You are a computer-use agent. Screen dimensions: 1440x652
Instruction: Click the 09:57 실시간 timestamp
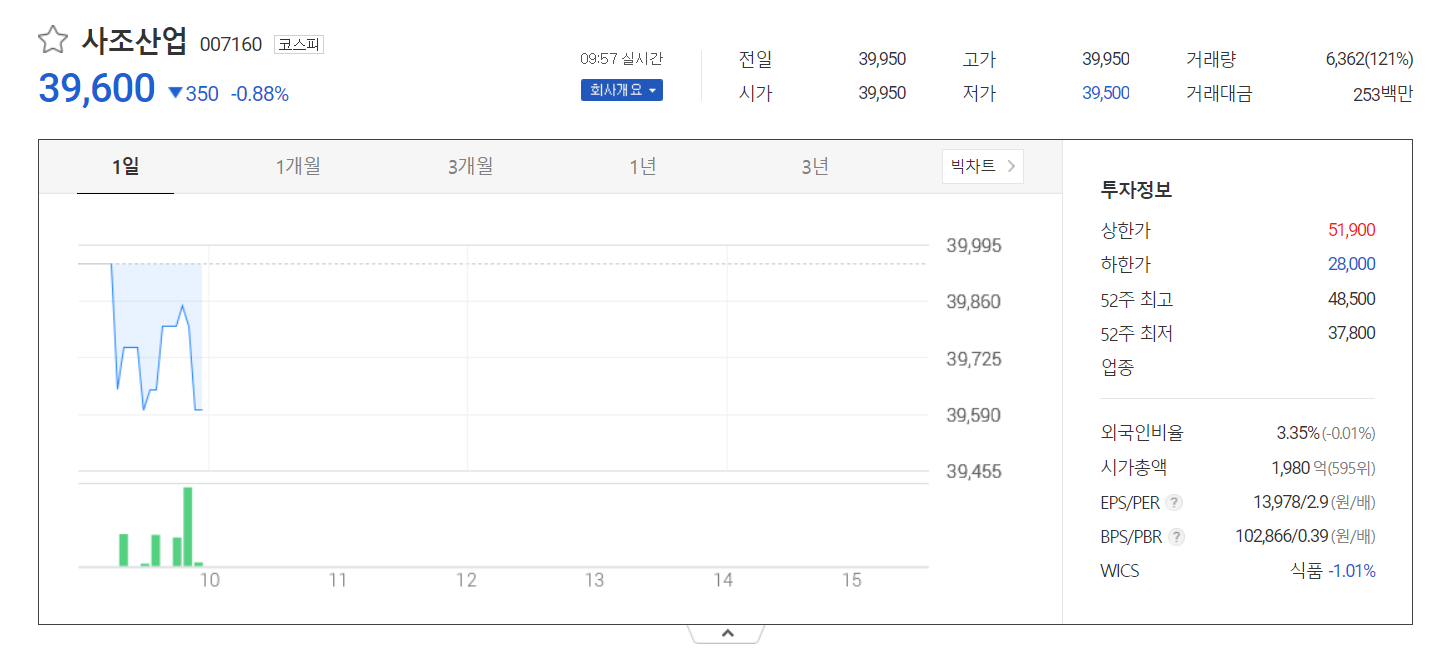pyautogui.click(x=621, y=59)
